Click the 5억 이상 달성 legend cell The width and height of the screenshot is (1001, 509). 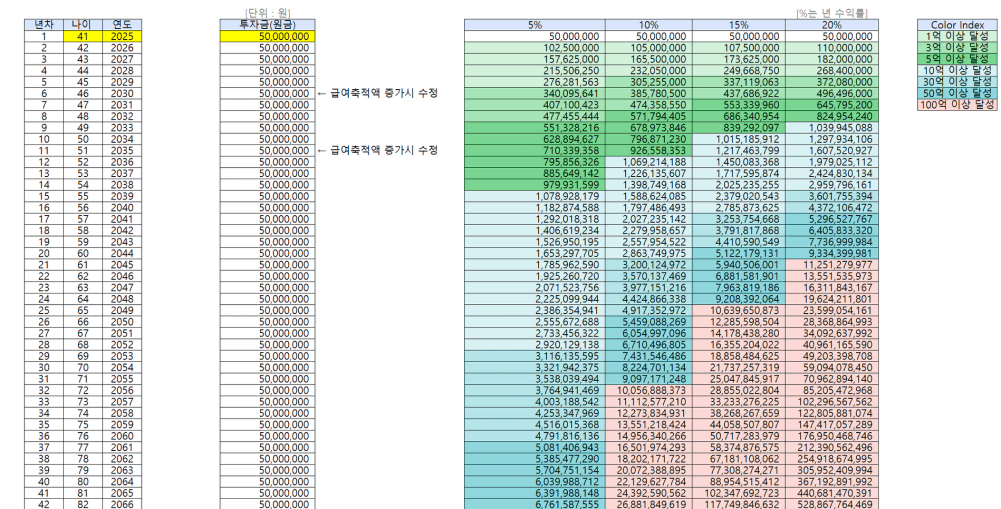(x=956, y=59)
